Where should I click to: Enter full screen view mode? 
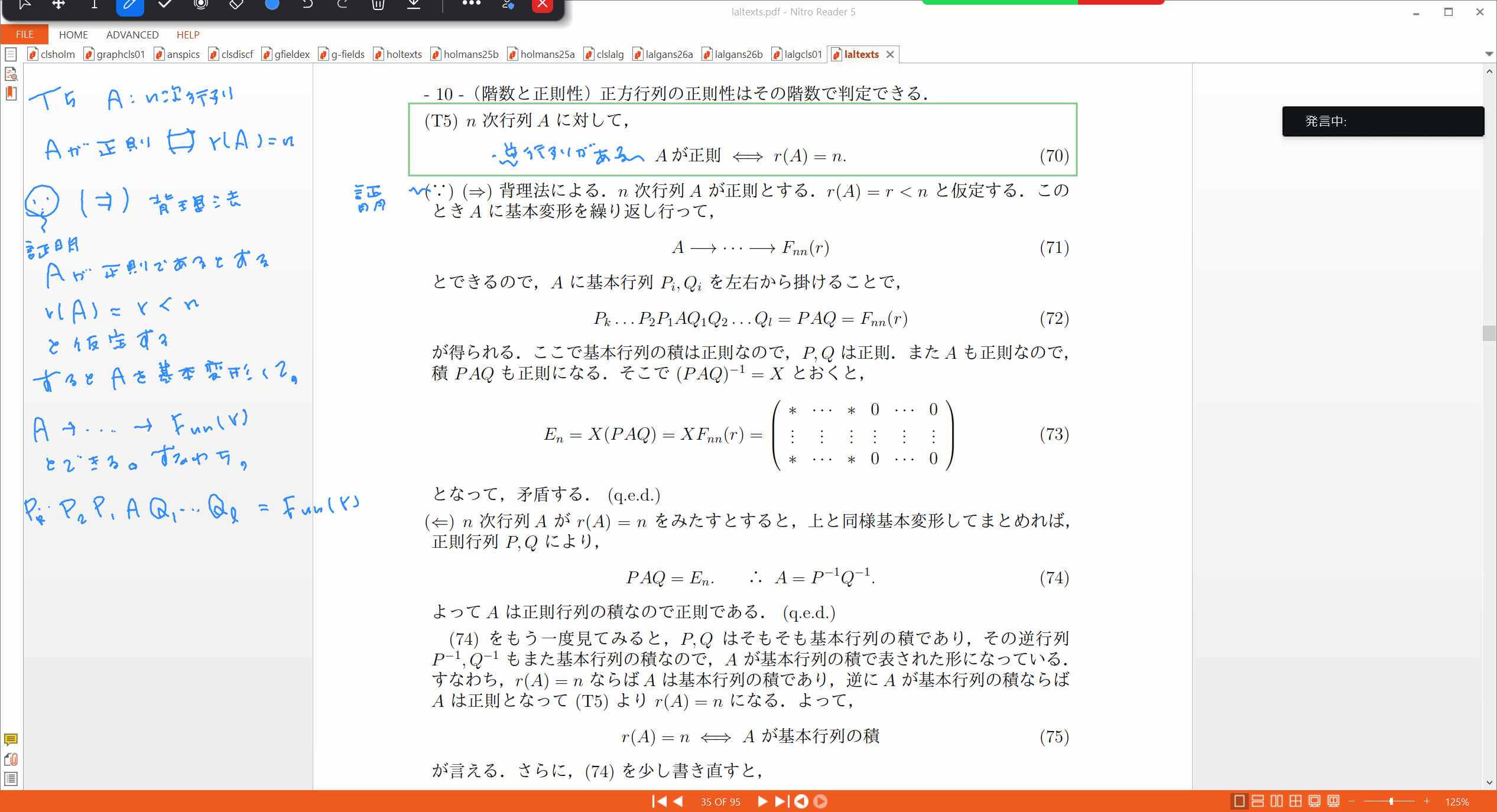pyautogui.click(x=1314, y=801)
